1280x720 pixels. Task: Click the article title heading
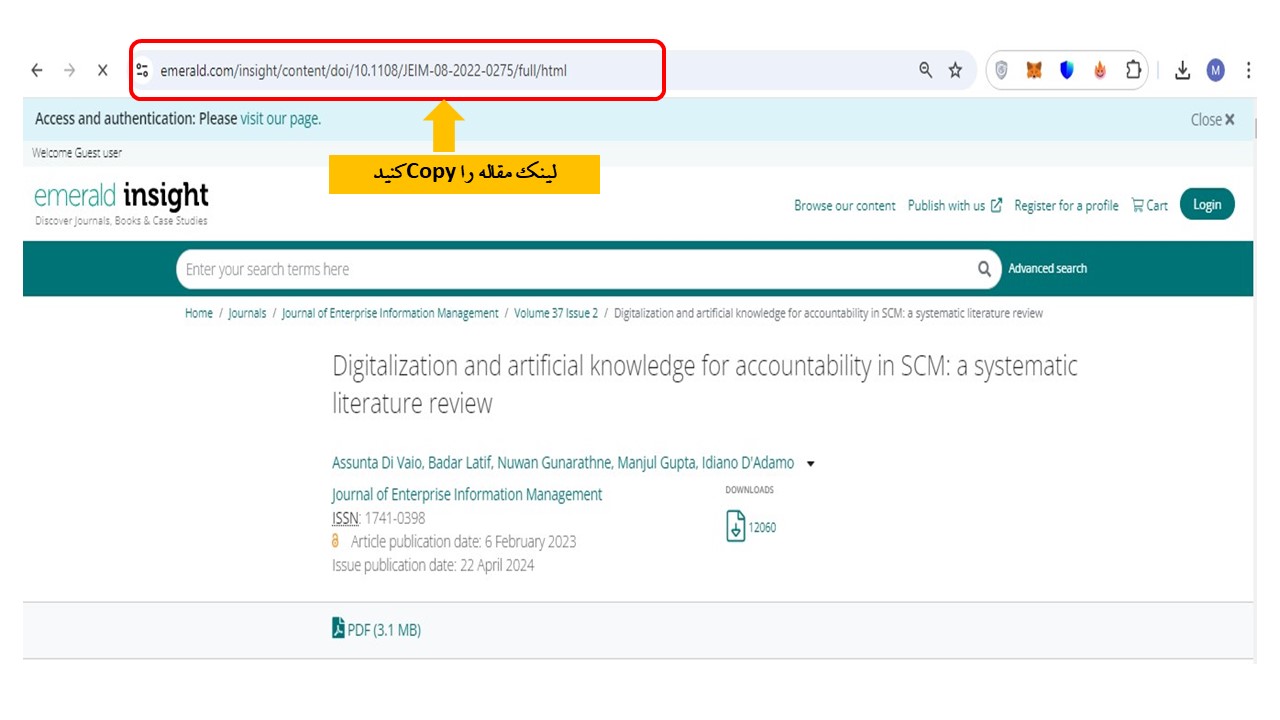tap(705, 385)
